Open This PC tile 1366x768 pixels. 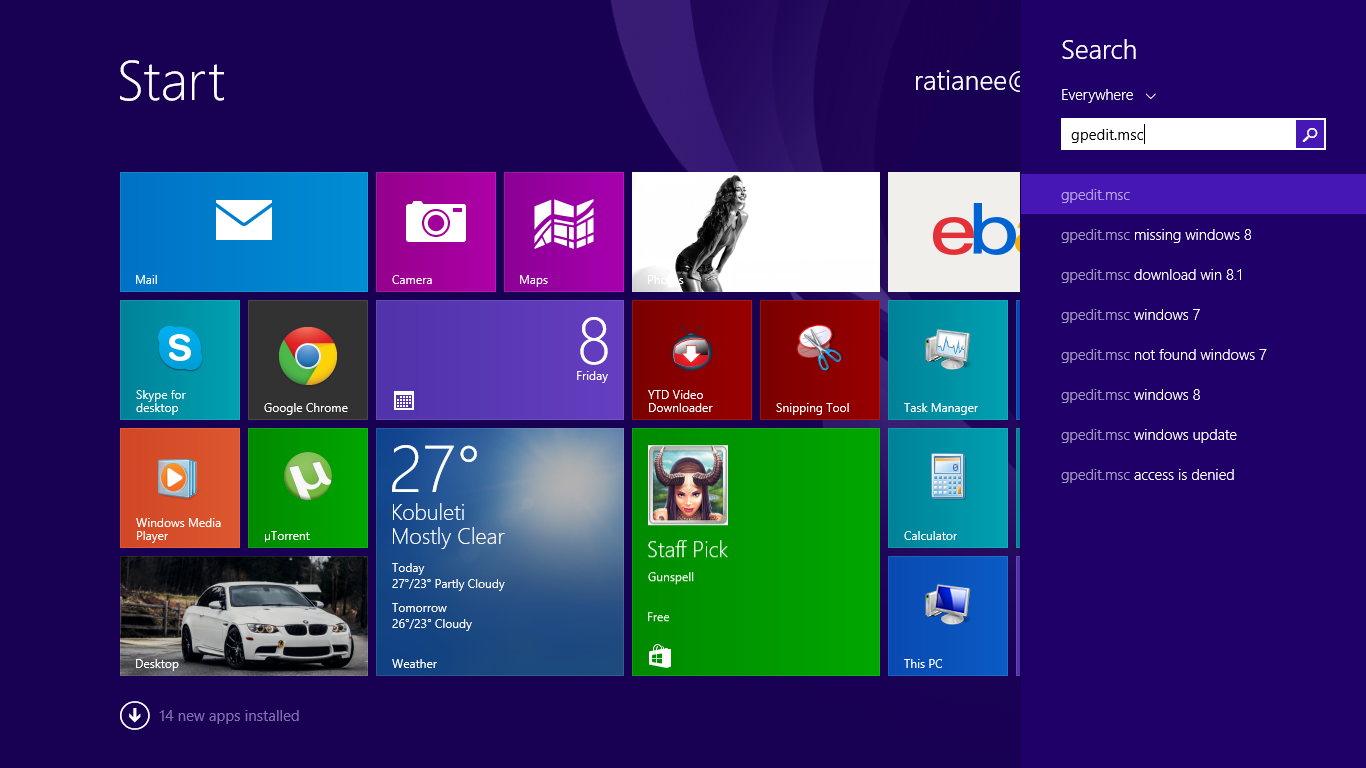[x=947, y=615]
